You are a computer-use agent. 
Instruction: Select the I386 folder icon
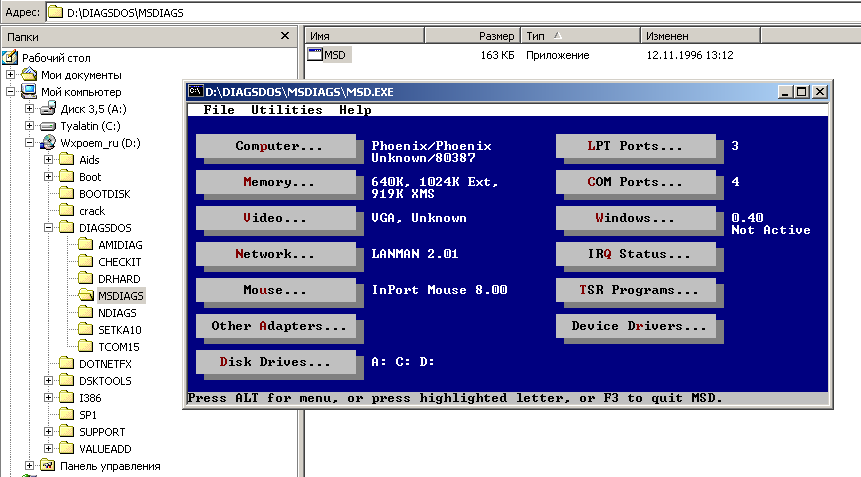[x=66, y=397]
